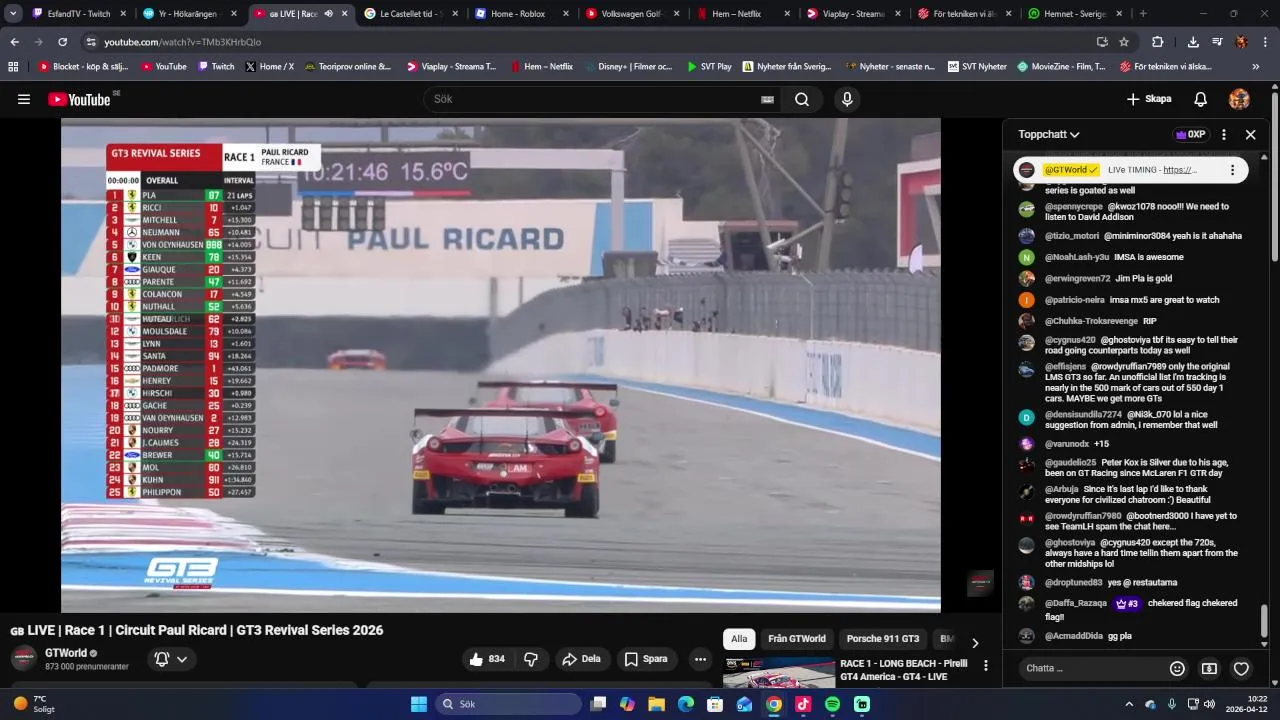1280x720 pixels.
Task: Click the YouTube search magnifier button
Action: [x=802, y=99]
